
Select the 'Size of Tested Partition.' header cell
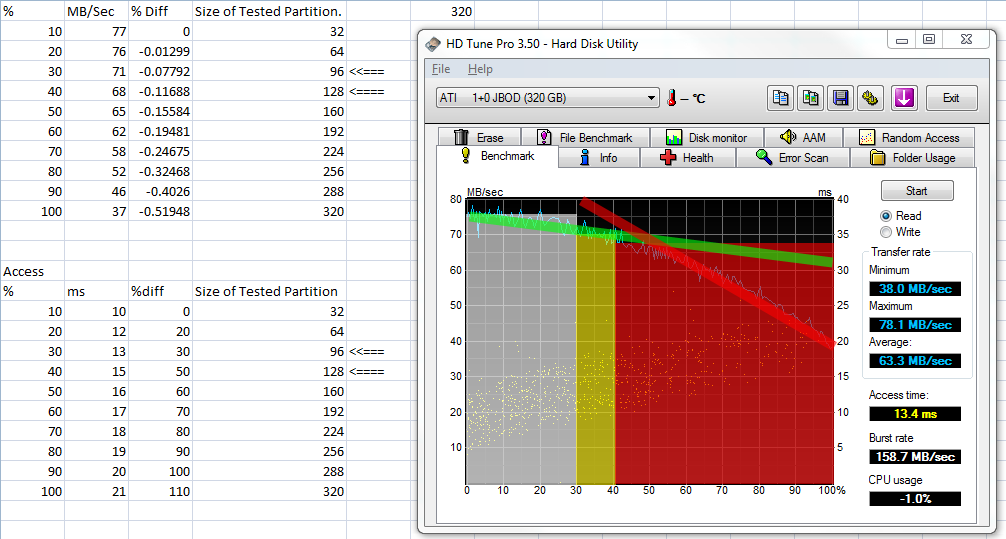[269, 12]
